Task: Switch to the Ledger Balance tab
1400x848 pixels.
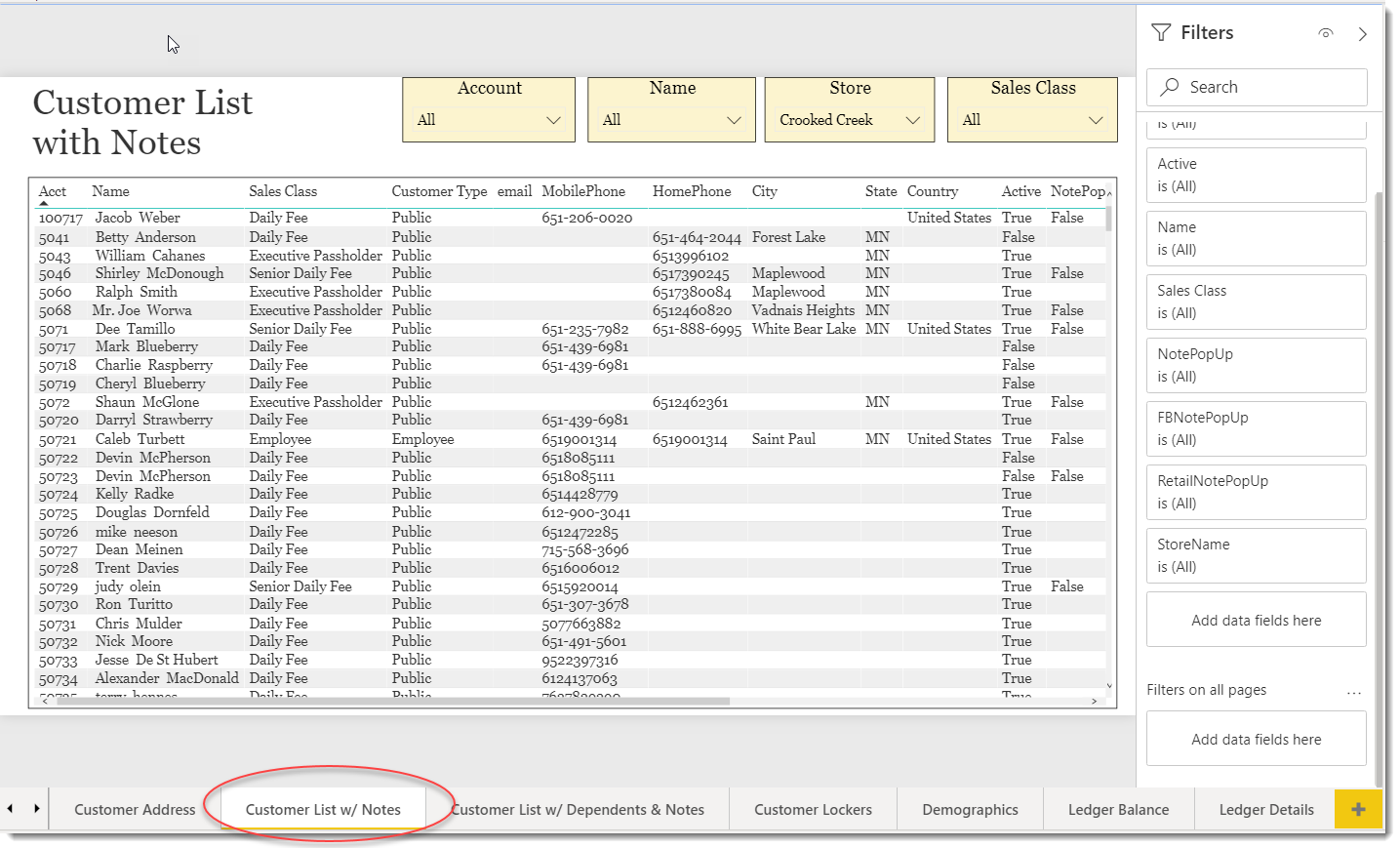Action: coord(1118,809)
